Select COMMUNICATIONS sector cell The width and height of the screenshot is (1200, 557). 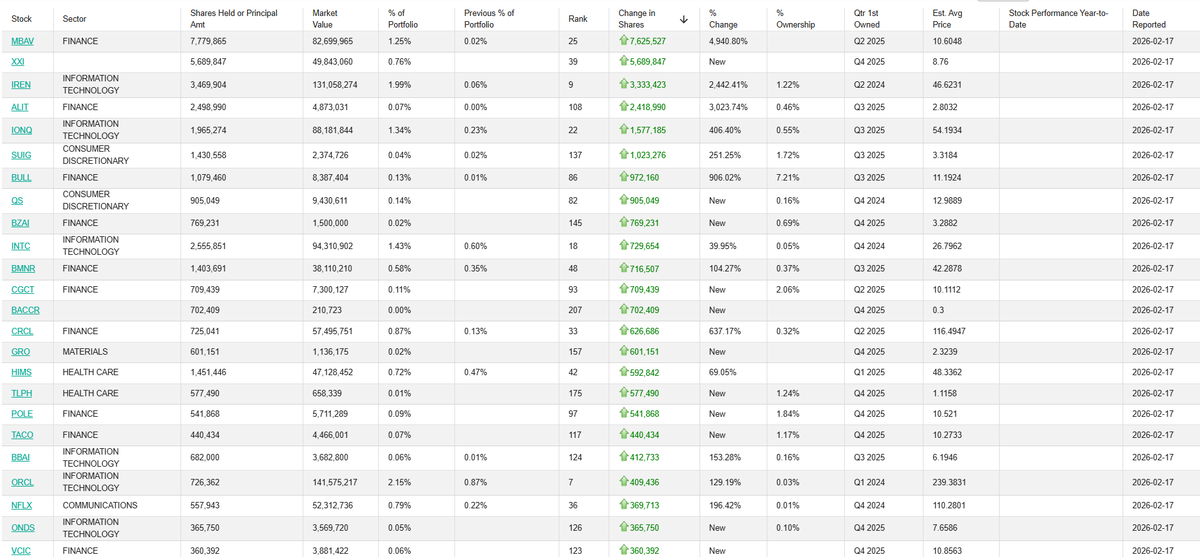coord(99,505)
